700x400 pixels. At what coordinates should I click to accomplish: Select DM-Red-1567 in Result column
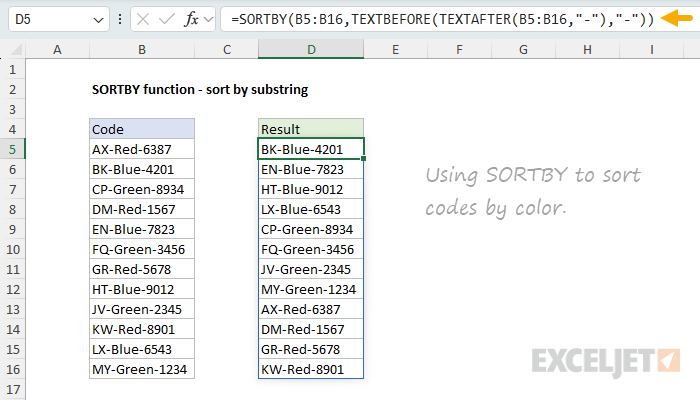pos(311,329)
